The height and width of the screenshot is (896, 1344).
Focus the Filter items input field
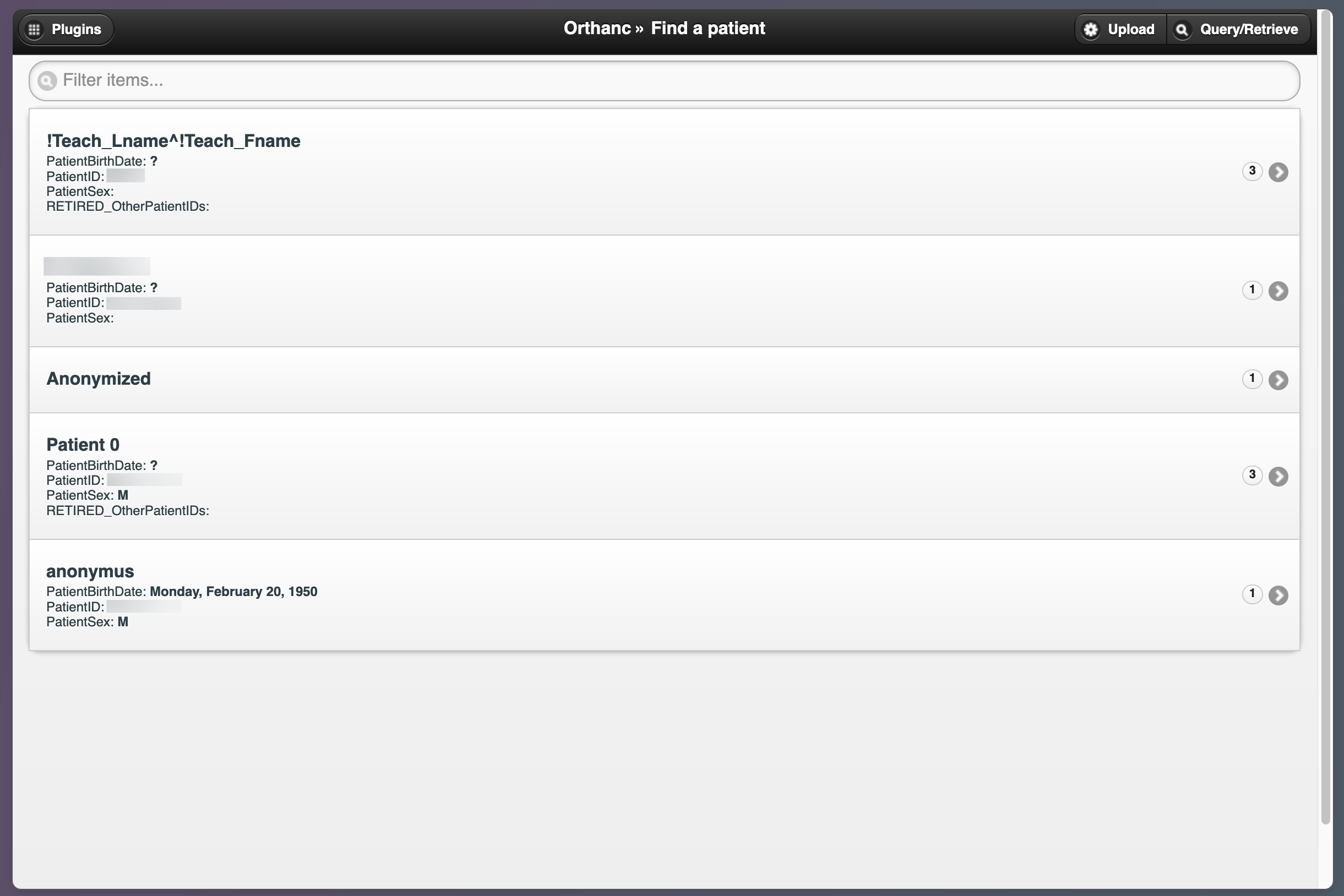pos(663,80)
